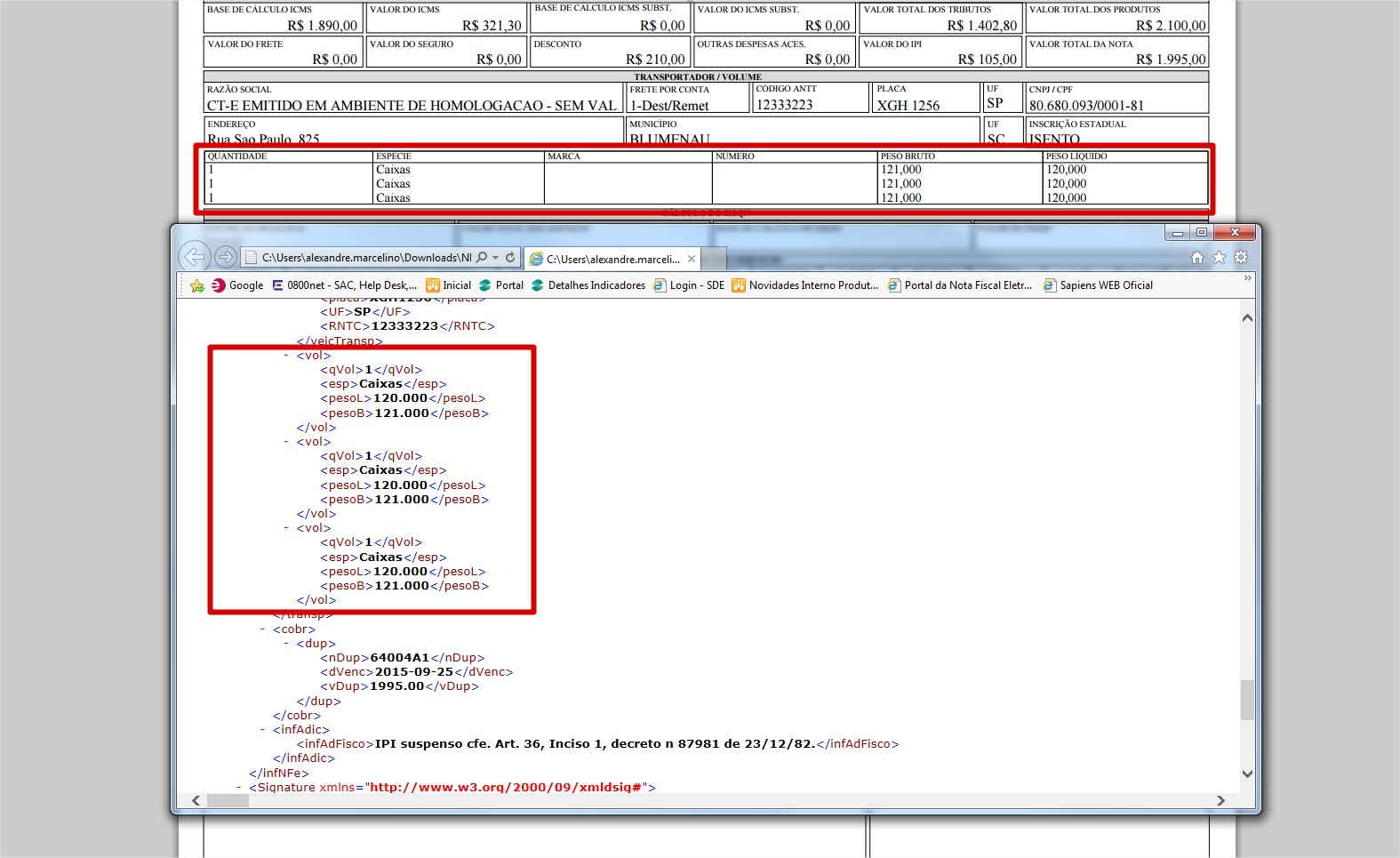
Task: Open the address bar dropdown arrow
Action: [496, 257]
